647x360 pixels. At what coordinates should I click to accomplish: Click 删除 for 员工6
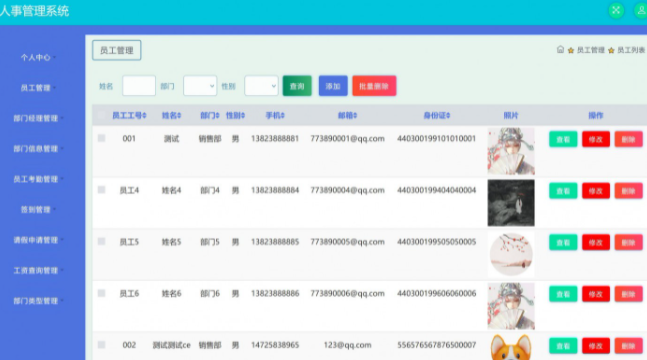coord(628,294)
